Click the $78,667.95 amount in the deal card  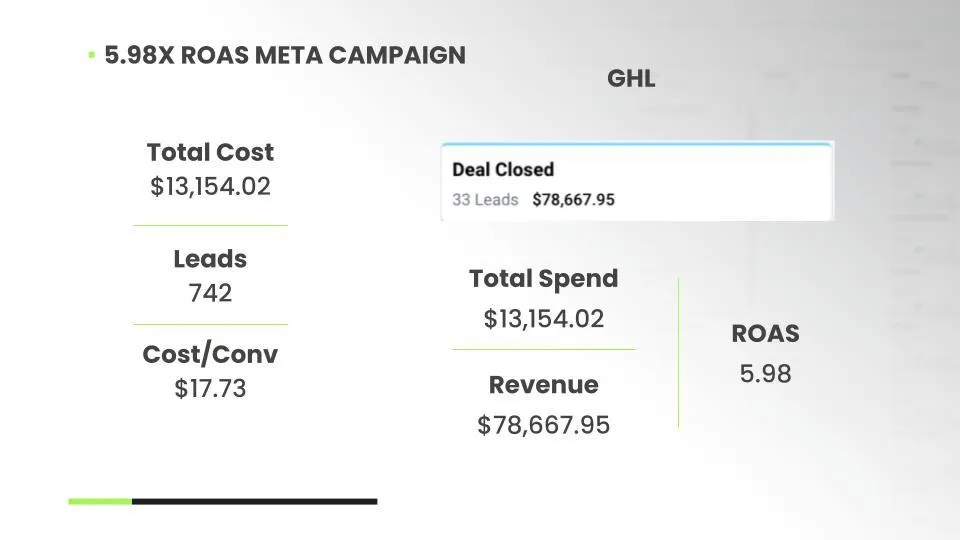click(x=573, y=200)
